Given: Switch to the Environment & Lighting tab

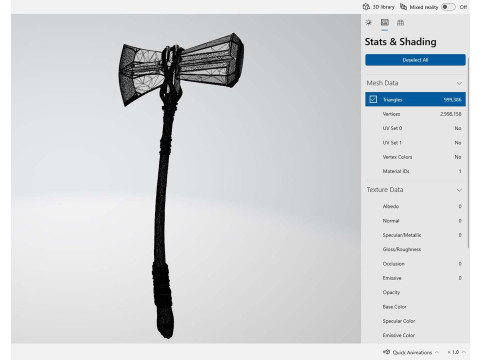Looking at the screenshot, I should 369,23.
